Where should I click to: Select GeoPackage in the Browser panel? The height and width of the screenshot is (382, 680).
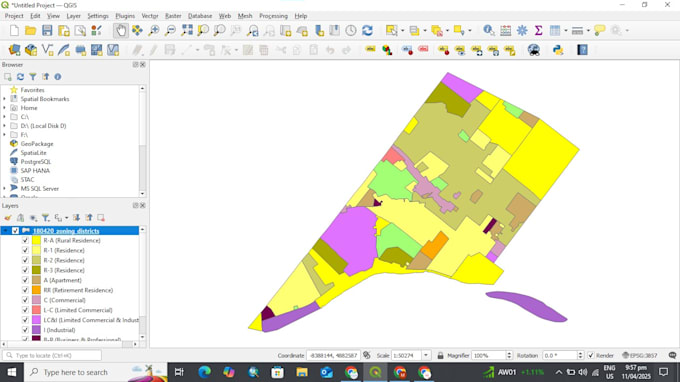point(37,144)
